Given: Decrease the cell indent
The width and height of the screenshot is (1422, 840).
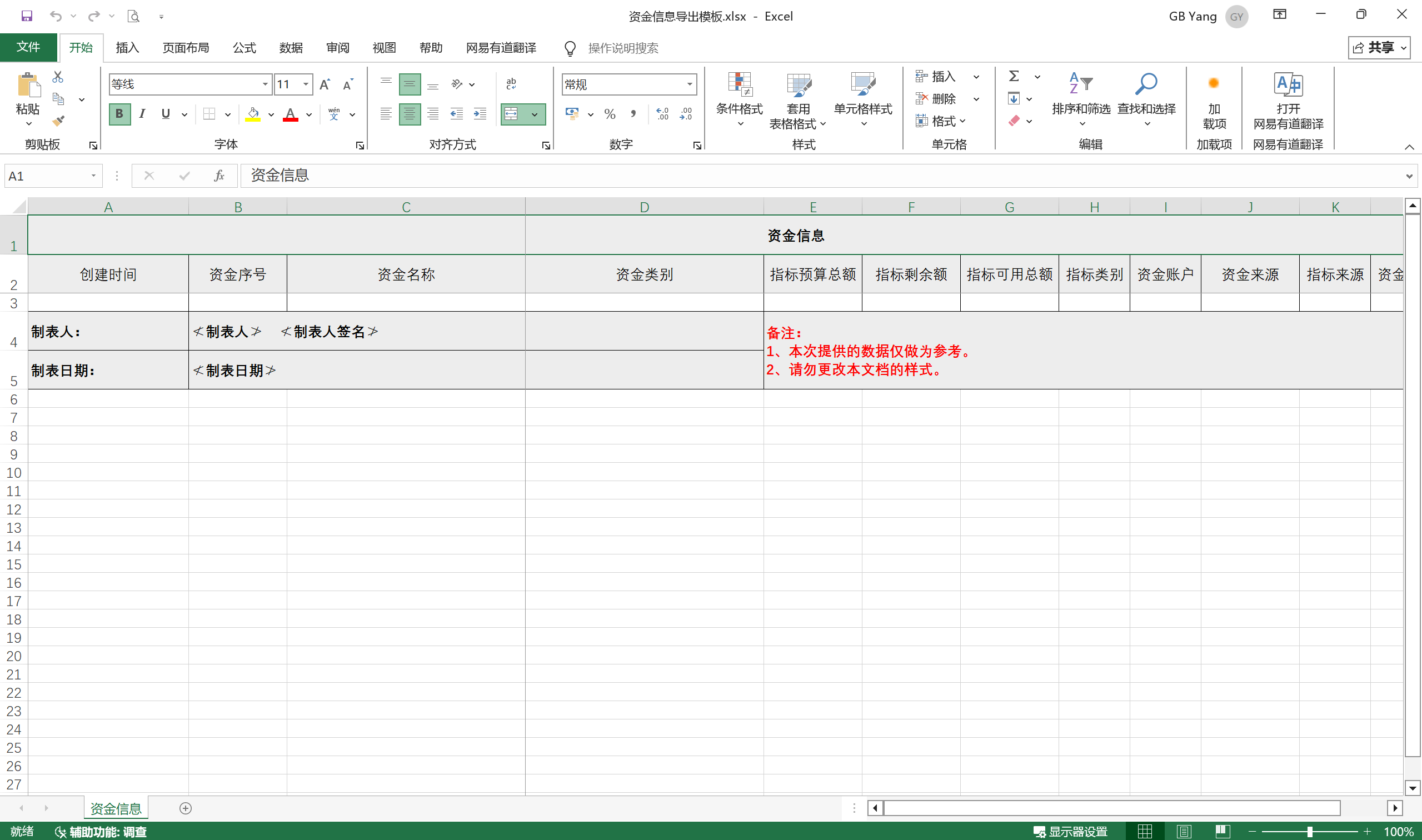Looking at the screenshot, I should 456,114.
